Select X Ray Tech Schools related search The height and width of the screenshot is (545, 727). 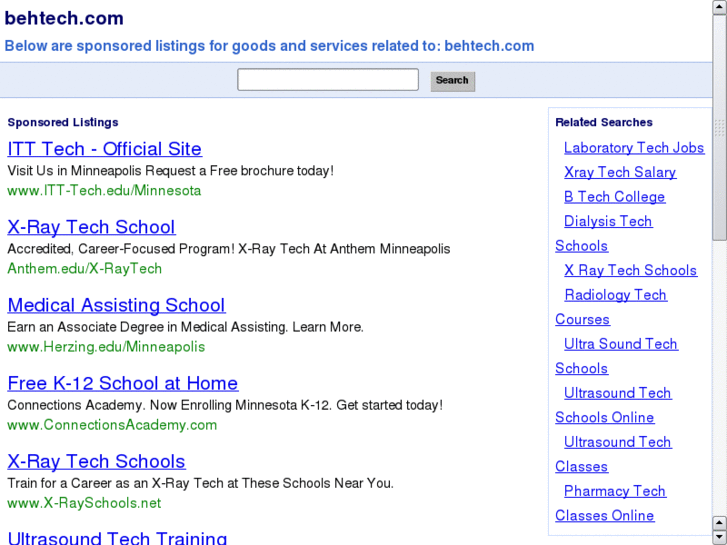(630, 270)
